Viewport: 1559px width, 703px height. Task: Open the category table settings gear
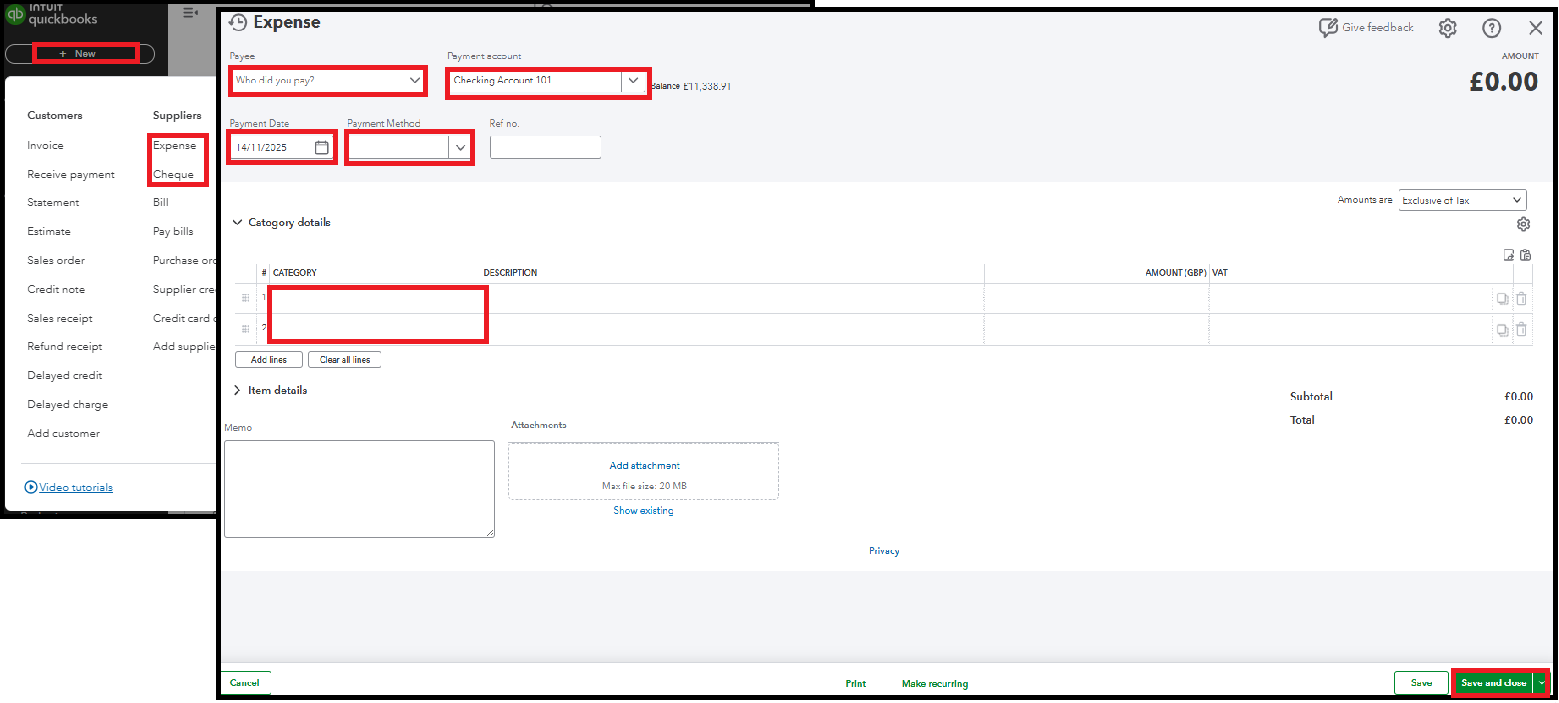click(1523, 224)
